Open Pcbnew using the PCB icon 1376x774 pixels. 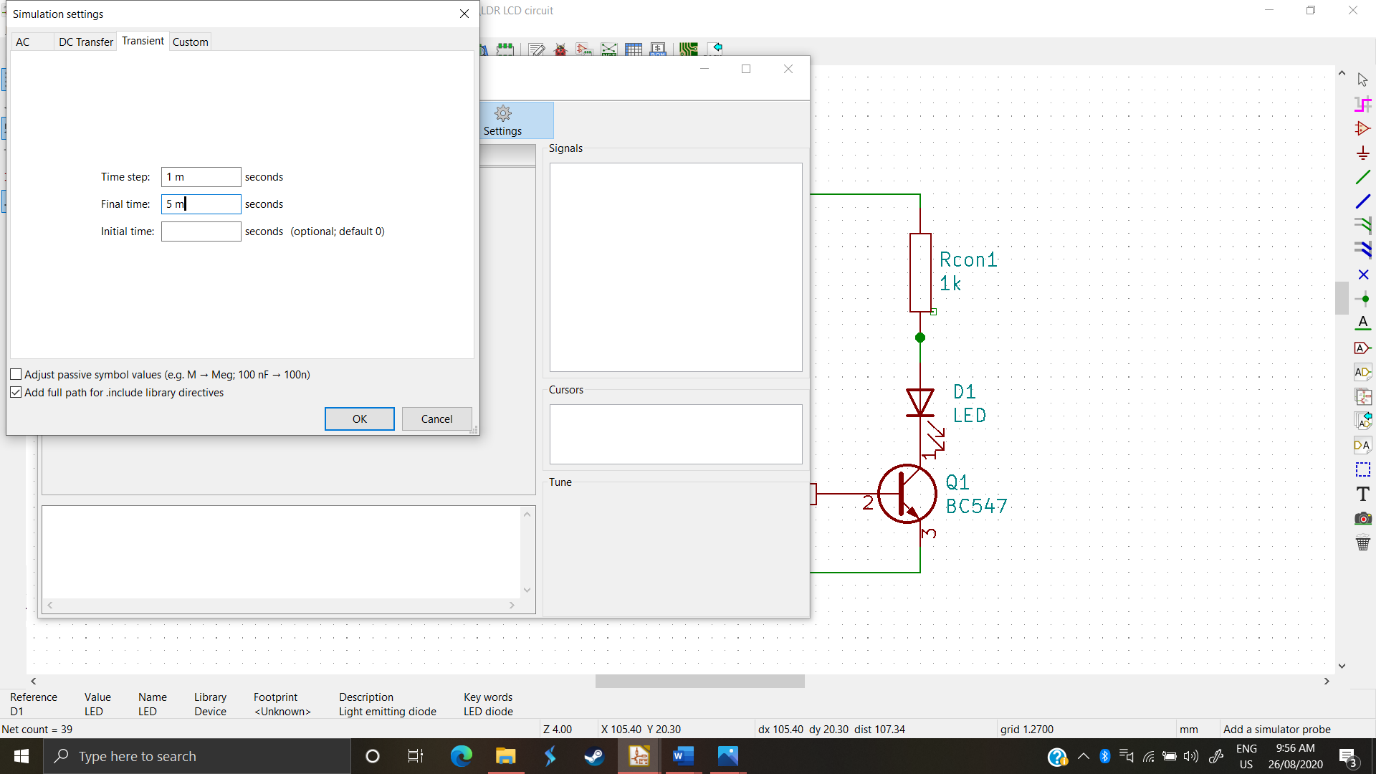pos(689,48)
